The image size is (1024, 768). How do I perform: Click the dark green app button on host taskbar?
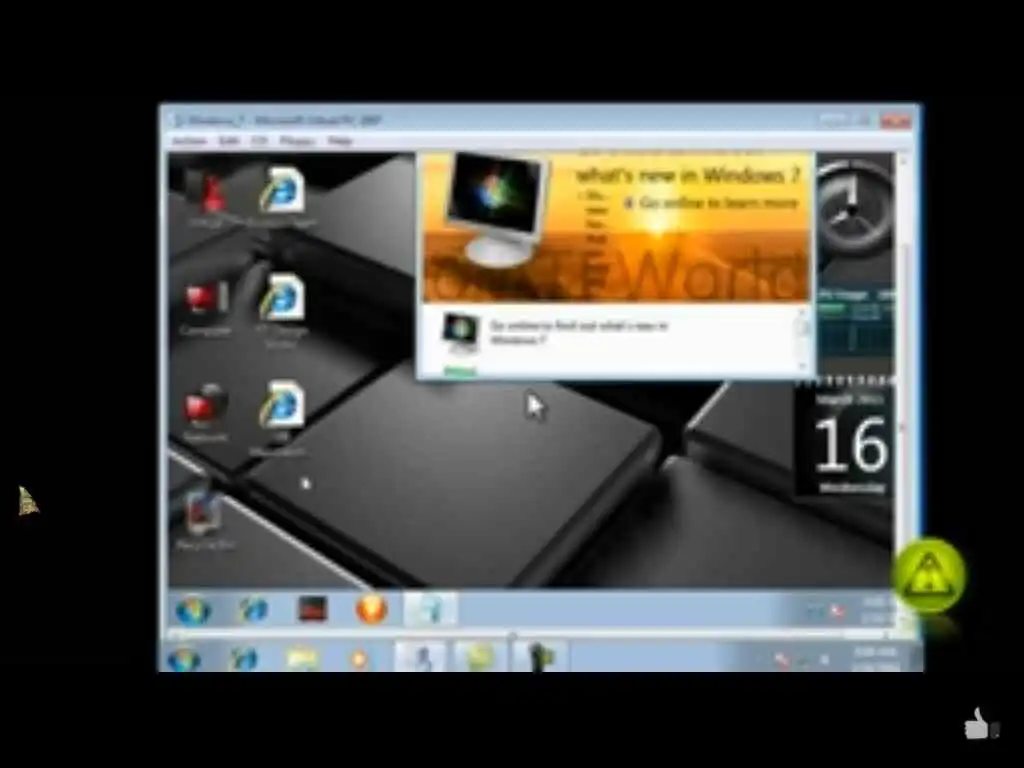click(x=539, y=656)
